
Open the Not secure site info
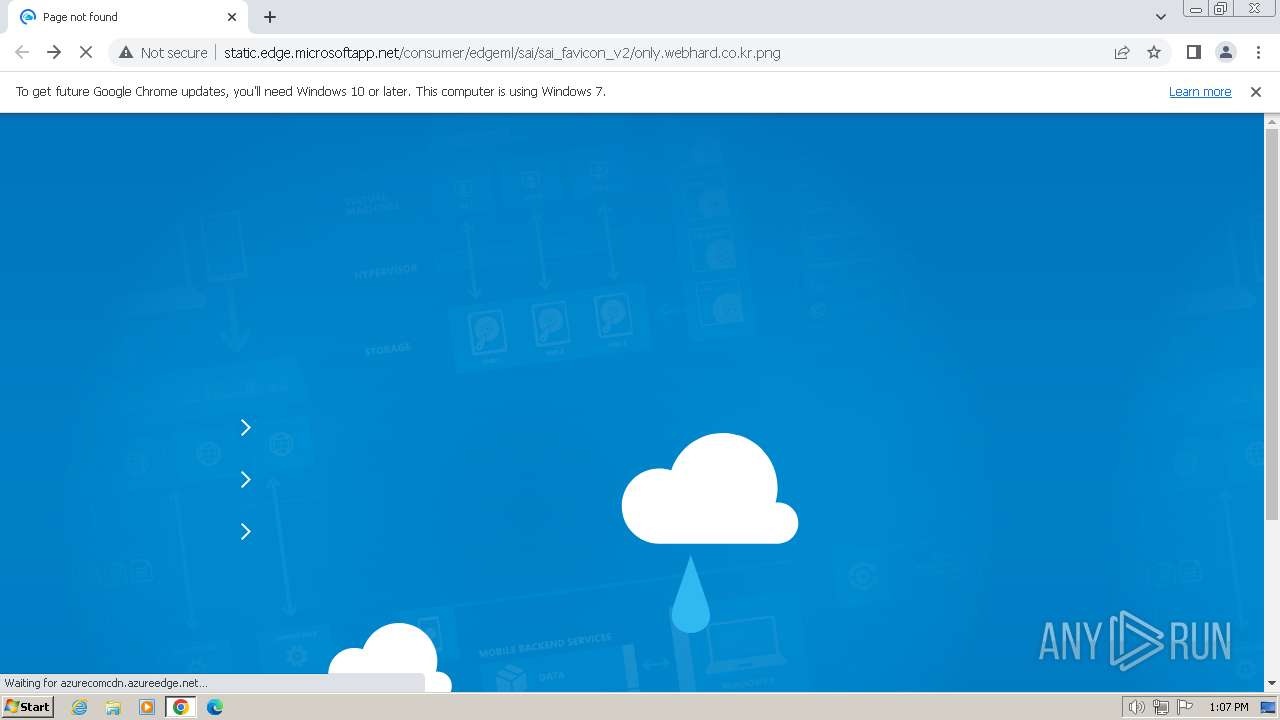point(163,52)
